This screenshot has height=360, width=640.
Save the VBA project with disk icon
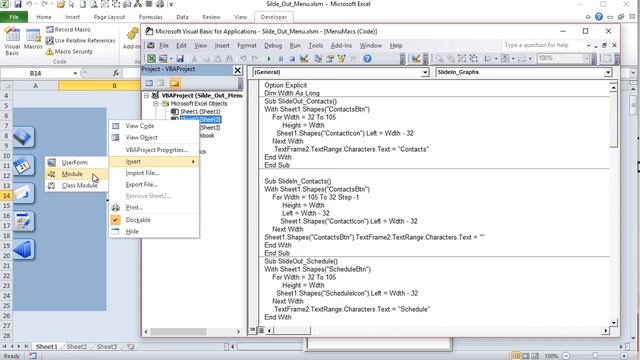pyautogui.click(x=180, y=59)
